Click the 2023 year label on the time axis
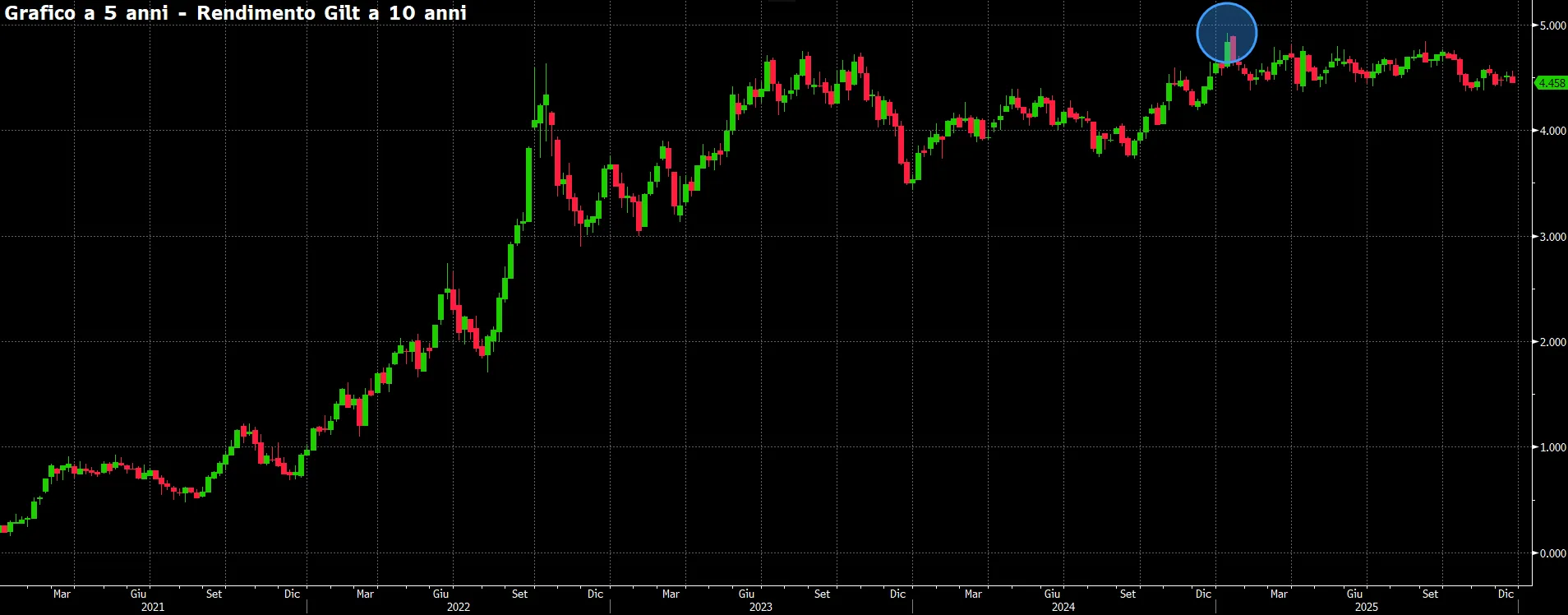Screen dimensions: 1568x615 click(761, 607)
